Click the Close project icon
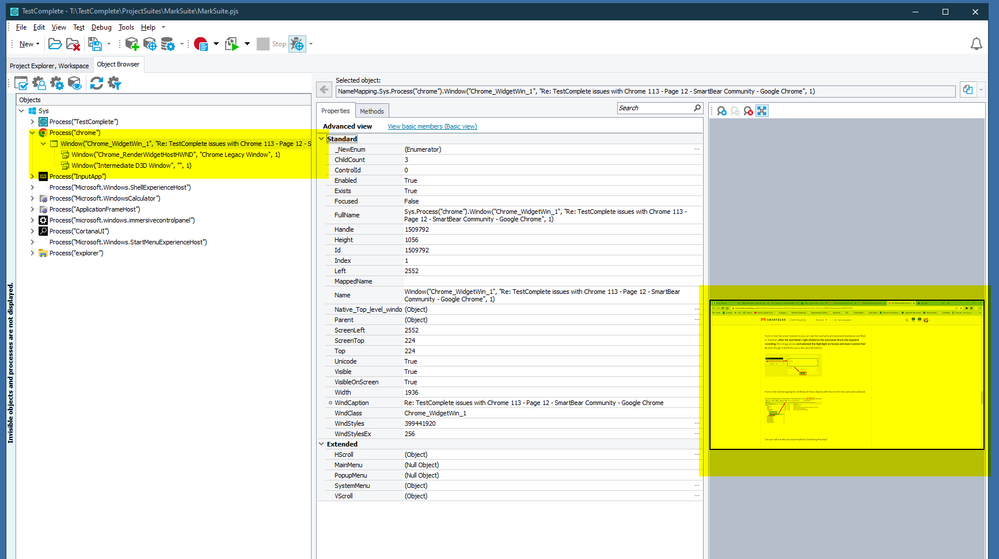Viewport: 999px width, 559px height. pos(73,44)
